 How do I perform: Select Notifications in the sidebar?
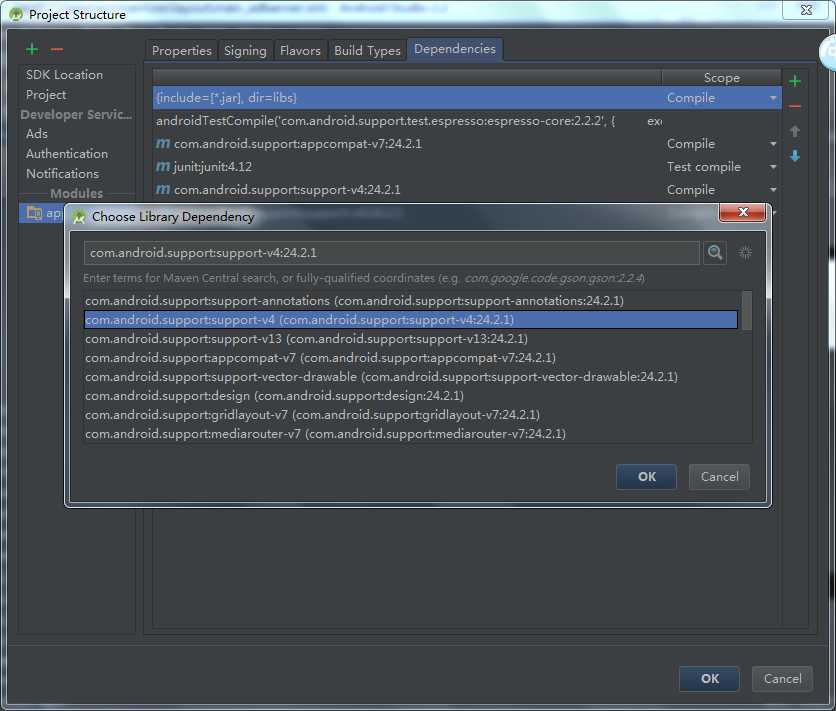tap(62, 174)
